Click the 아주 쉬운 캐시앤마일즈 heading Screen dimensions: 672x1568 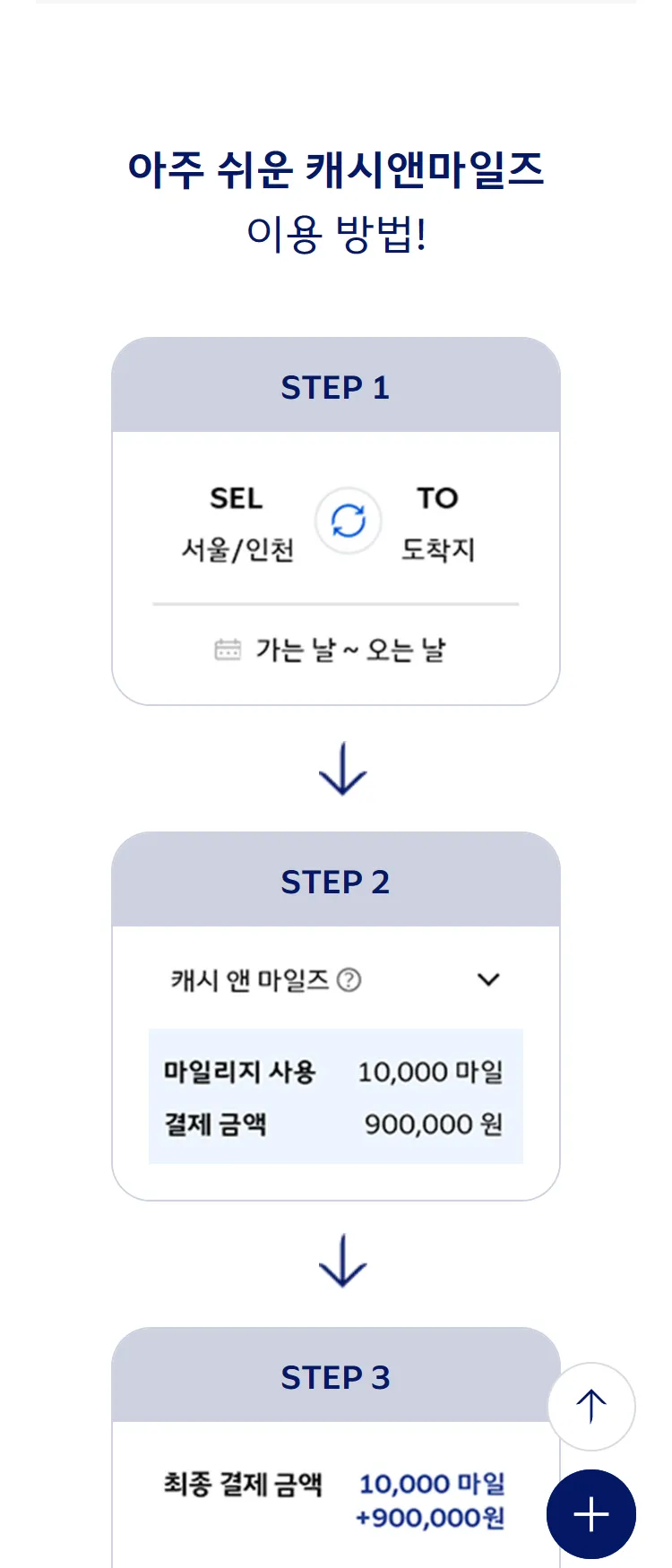[335, 169]
